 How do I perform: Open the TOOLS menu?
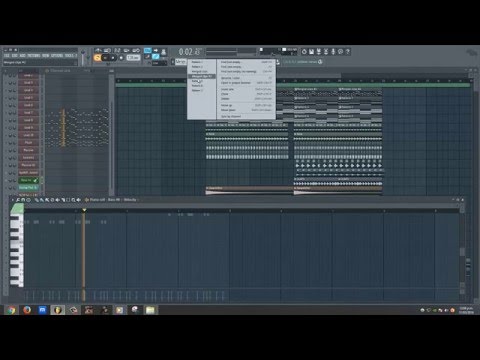pos(70,56)
